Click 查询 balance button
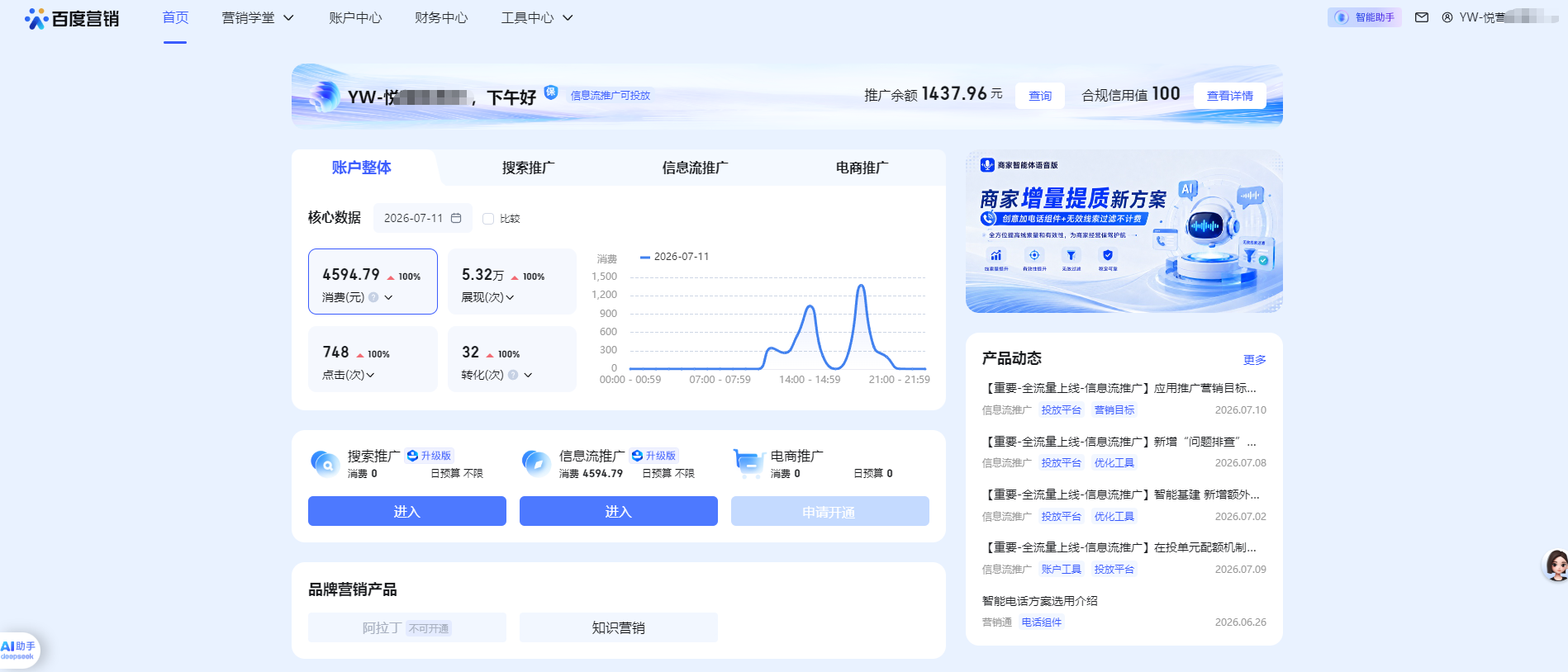The width and height of the screenshot is (1568, 672). [x=1040, y=96]
